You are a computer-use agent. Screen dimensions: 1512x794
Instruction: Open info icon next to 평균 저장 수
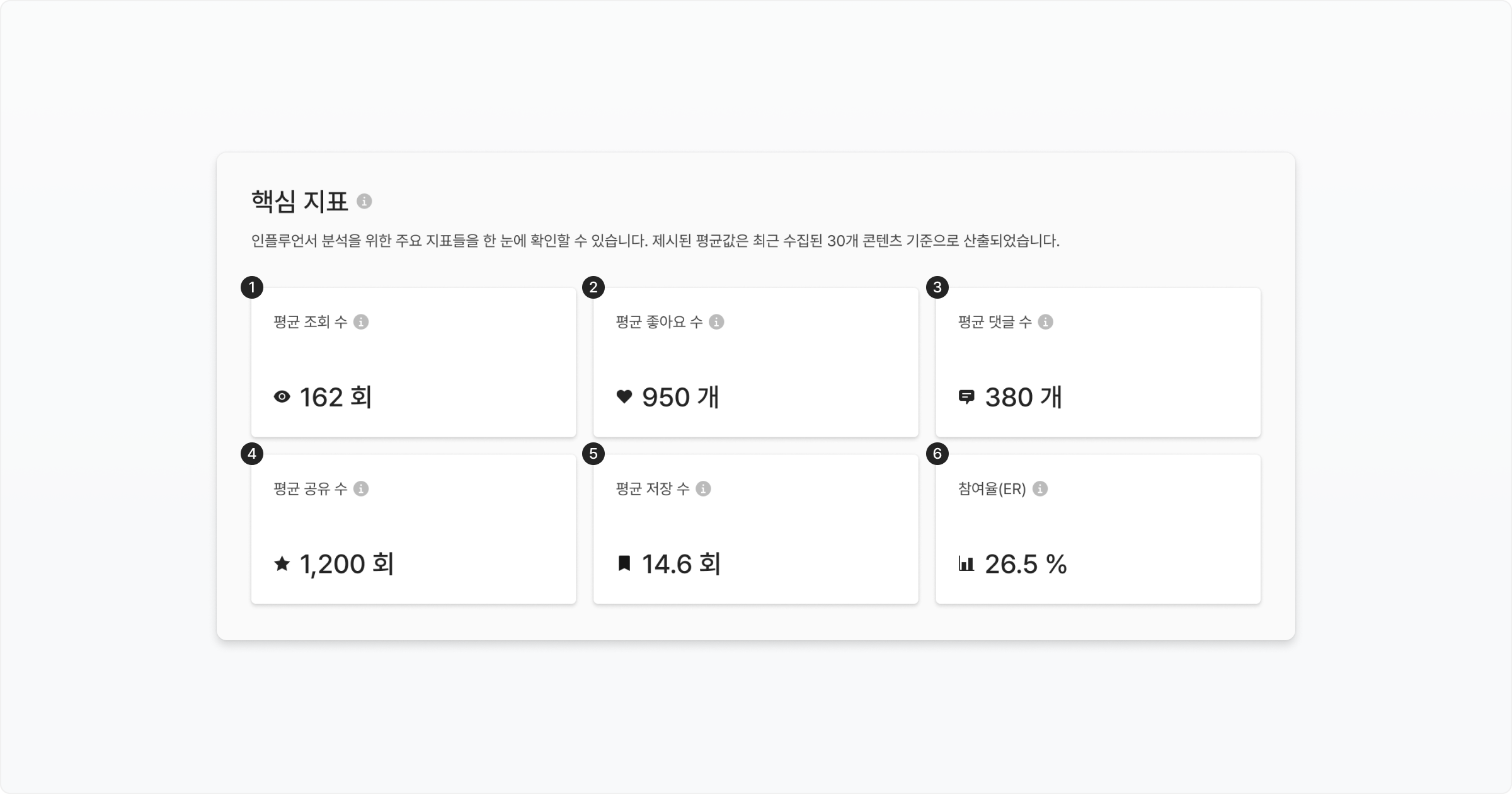[x=703, y=489]
